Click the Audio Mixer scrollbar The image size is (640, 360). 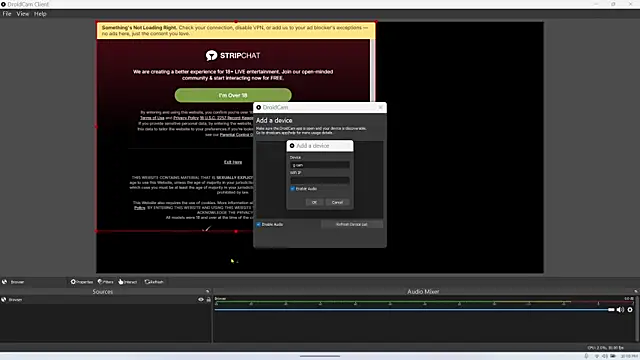pyautogui.click(x=638, y=318)
